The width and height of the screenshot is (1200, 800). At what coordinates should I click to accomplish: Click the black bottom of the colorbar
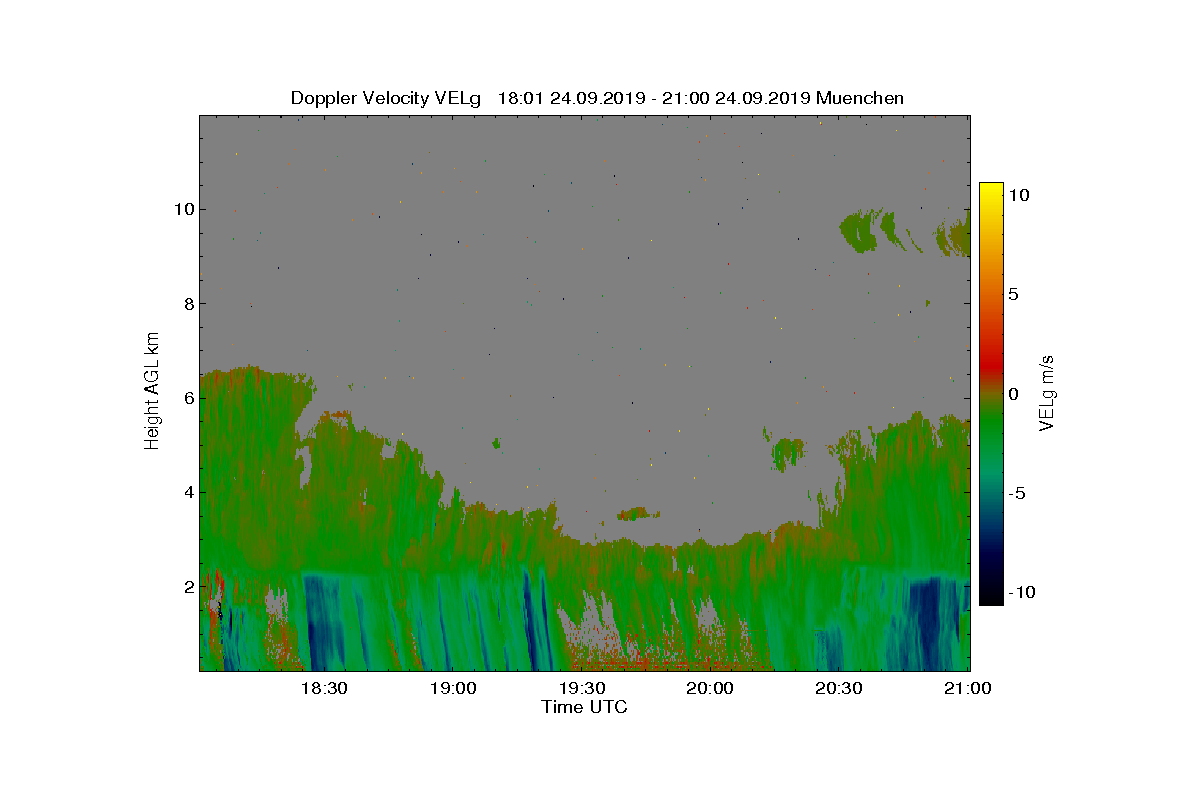coord(991,595)
